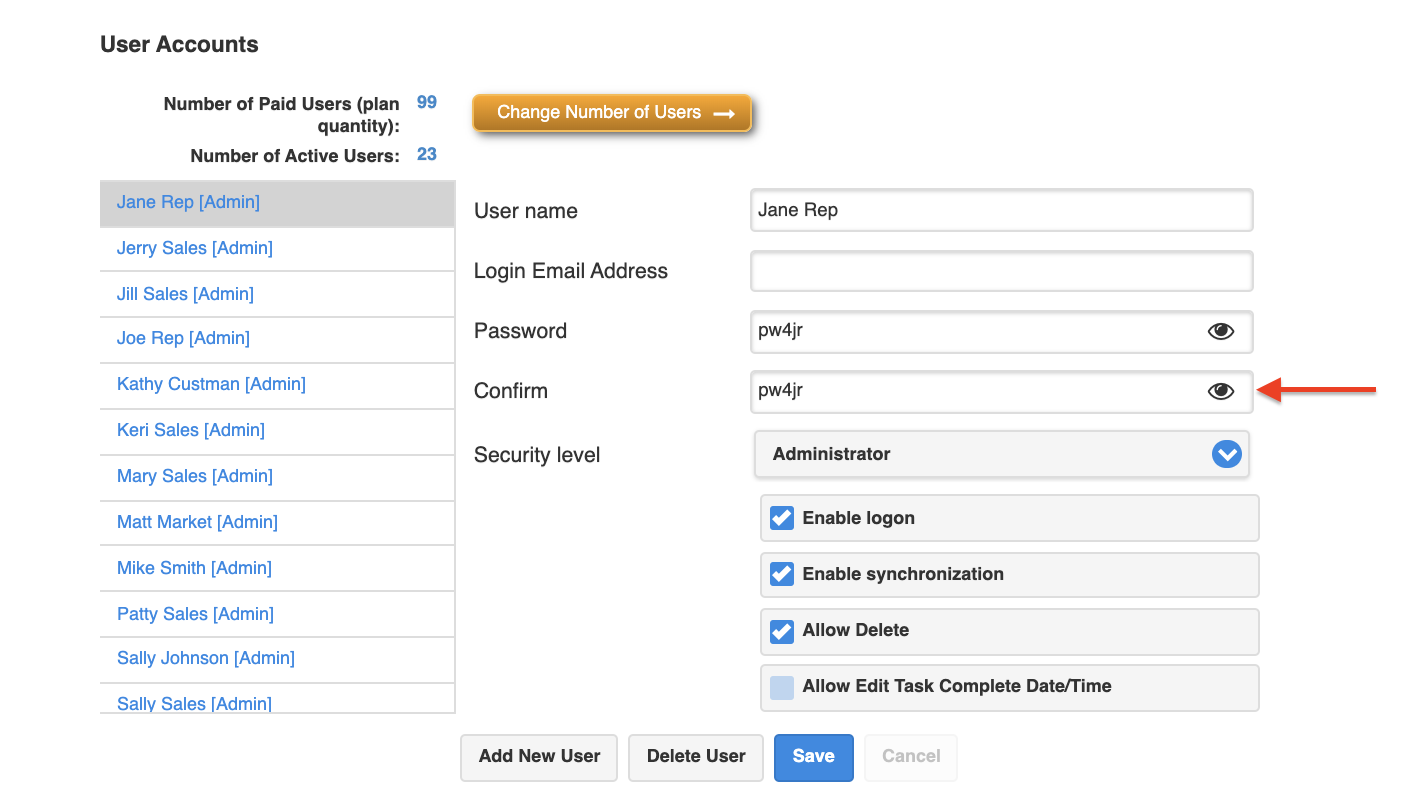1402x798 pixels.
Task: Focus the Login Email Address field
Action: pyautogui.click(x=1000, y=271)
